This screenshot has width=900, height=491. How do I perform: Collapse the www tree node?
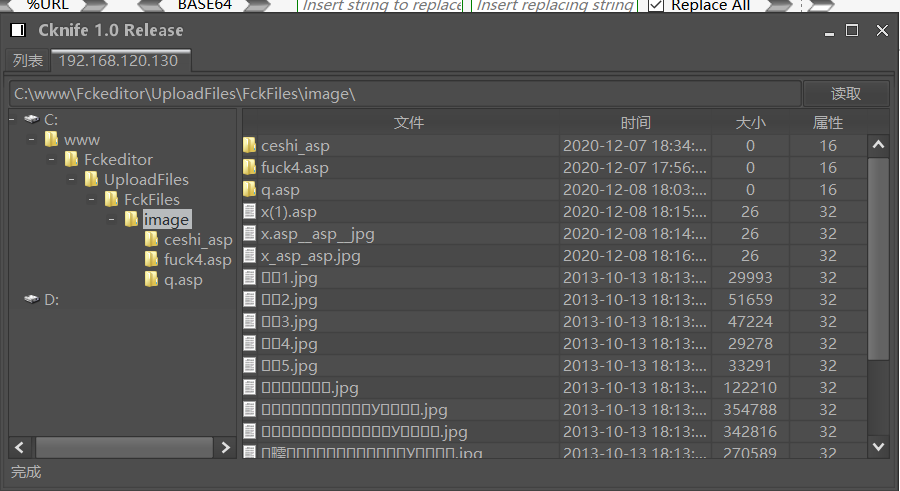(x=32, y=140)
